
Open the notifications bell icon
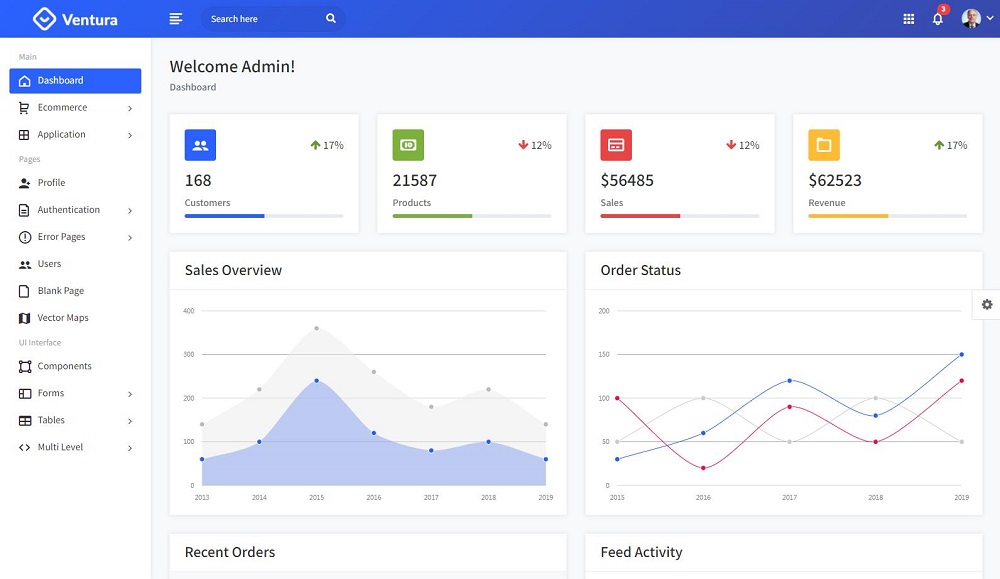(x=938, y=19)
